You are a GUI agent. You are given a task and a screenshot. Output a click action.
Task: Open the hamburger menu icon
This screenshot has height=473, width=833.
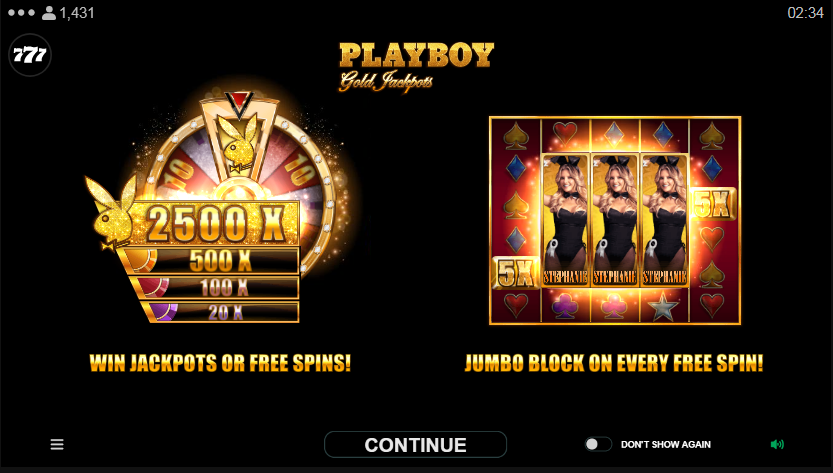click(57, 444)
